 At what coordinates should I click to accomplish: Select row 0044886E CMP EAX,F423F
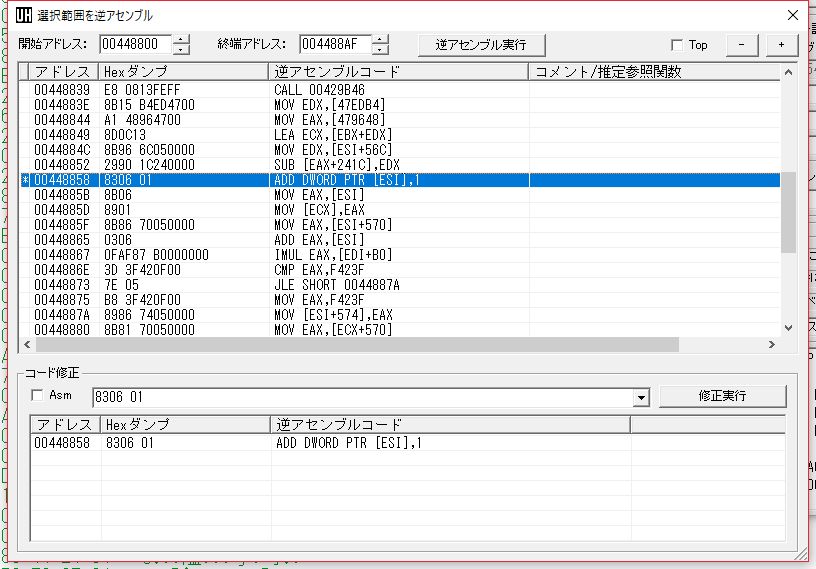(400, 270)
